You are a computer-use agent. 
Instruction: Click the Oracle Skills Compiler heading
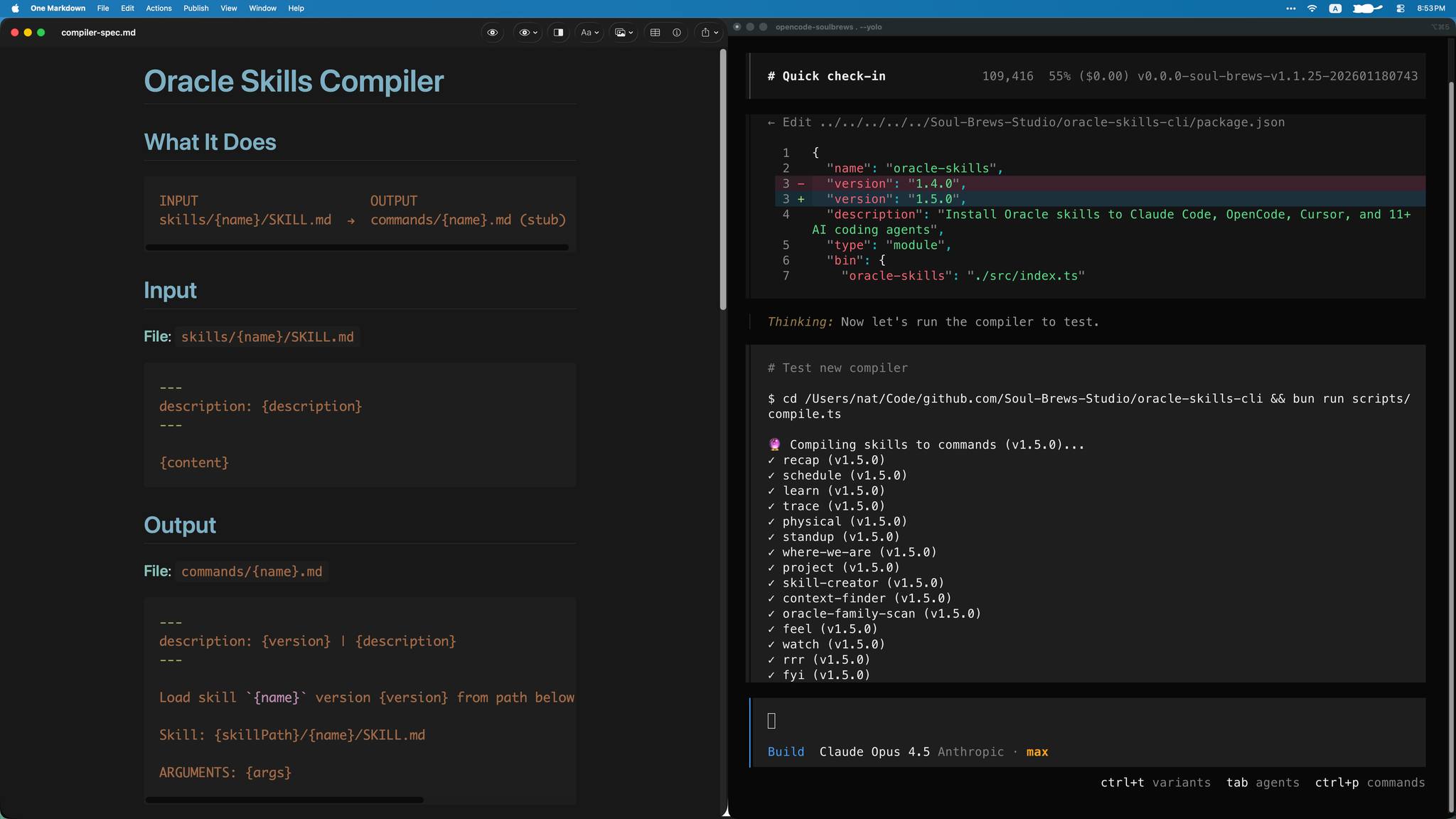pos(294,81)
